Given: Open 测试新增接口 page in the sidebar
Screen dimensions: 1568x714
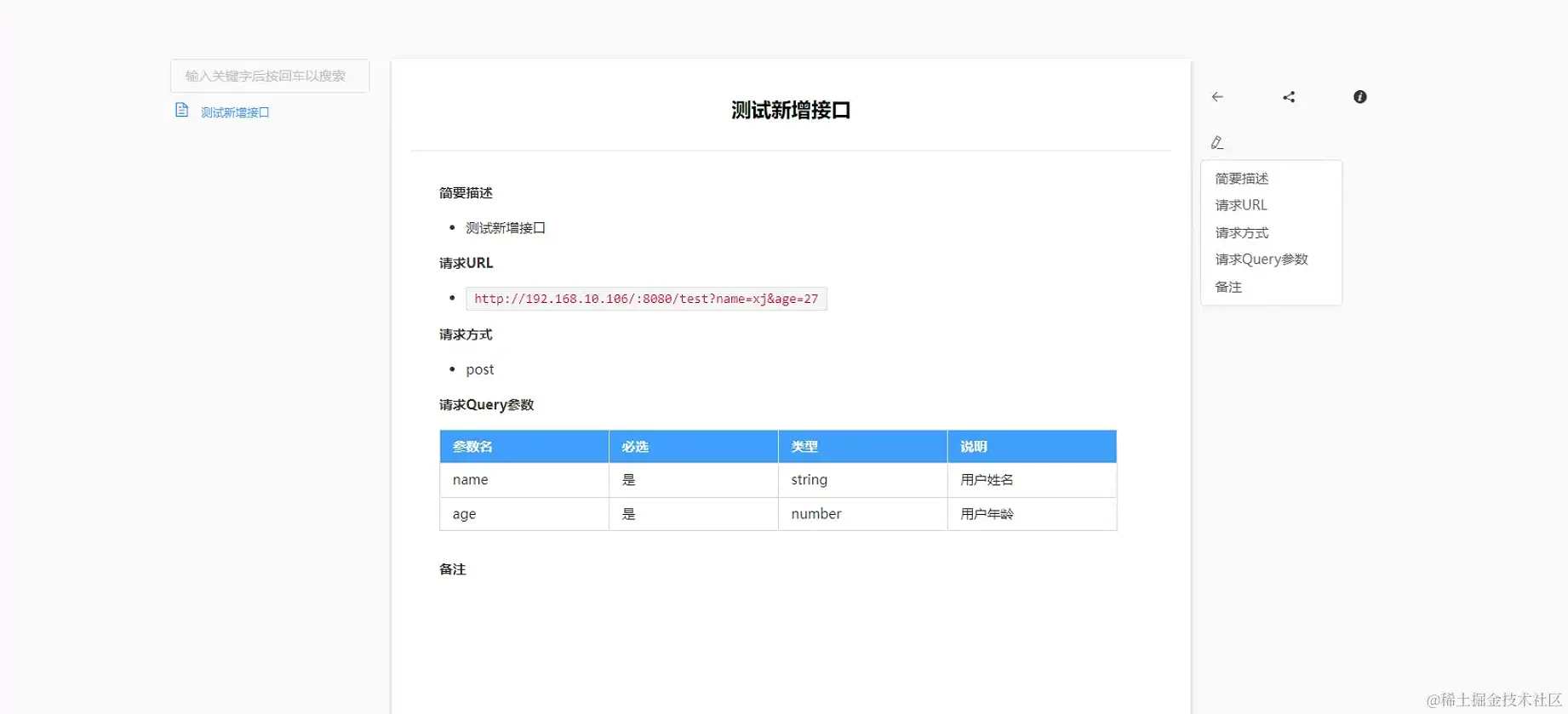Looking at the screenshot, I should [235, 112].
